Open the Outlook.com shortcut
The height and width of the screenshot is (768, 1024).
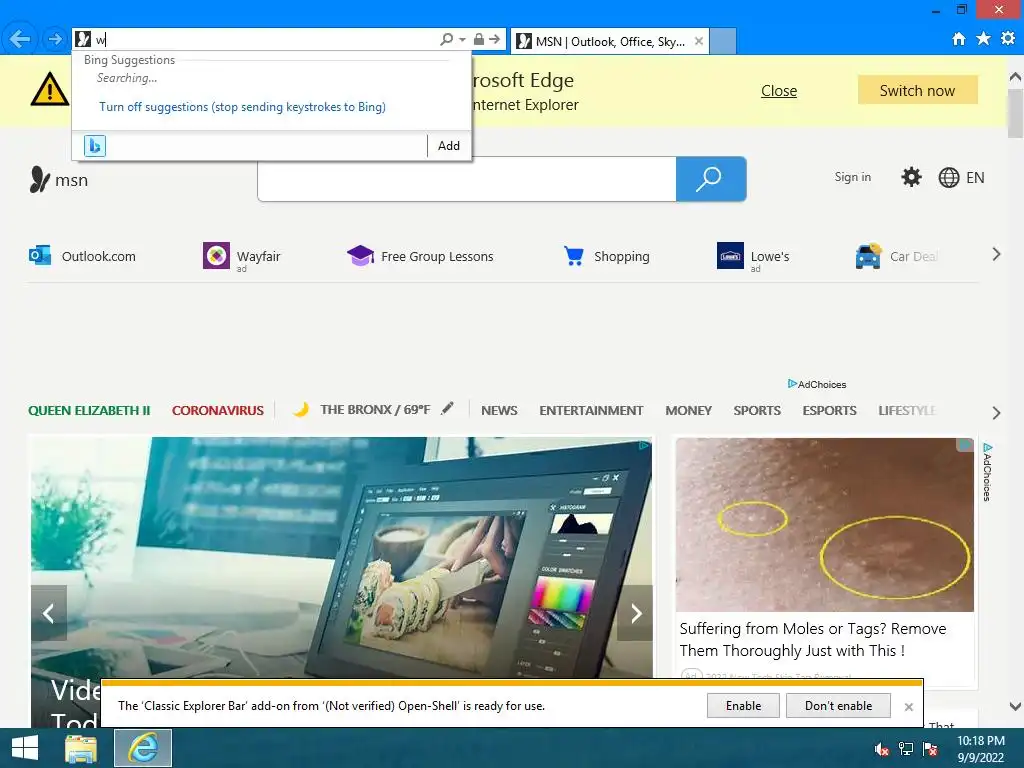click(82, 256)
